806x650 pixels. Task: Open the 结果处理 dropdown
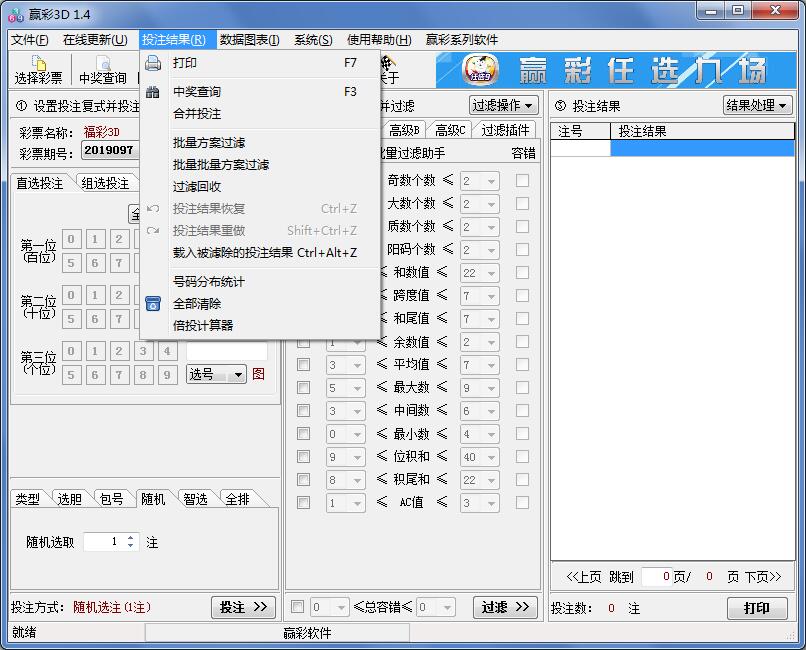click(758, 104)
